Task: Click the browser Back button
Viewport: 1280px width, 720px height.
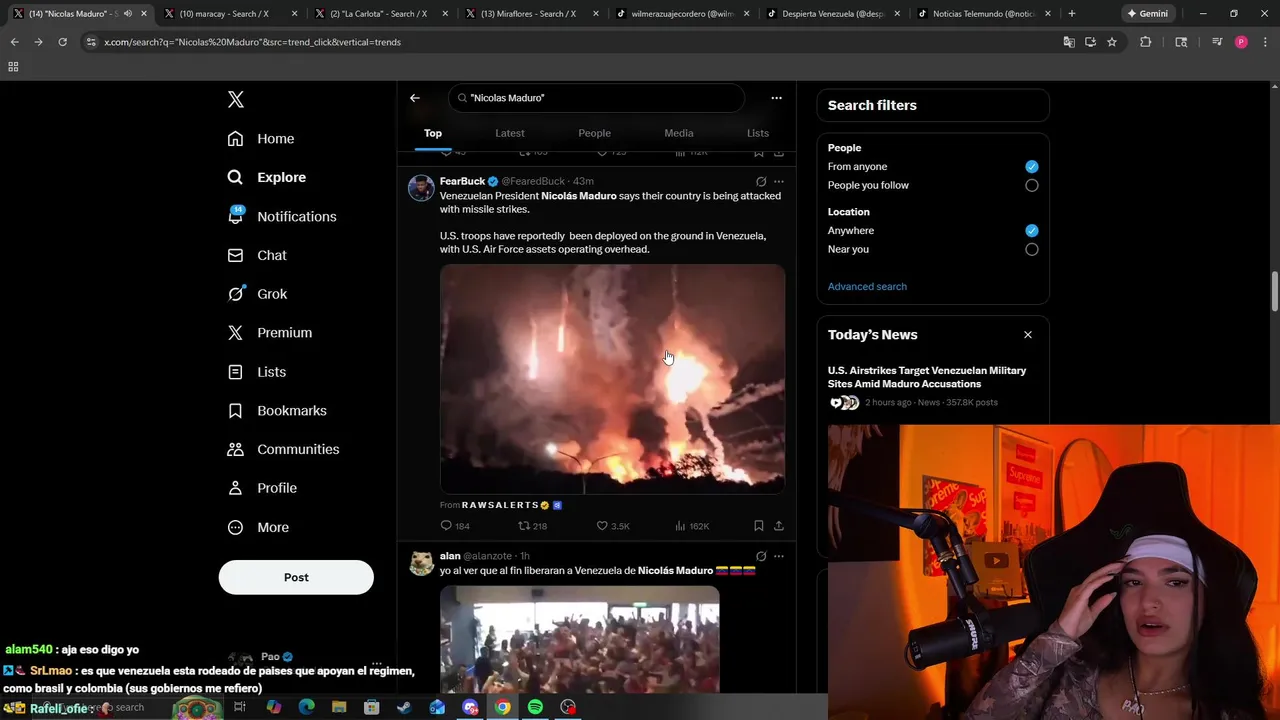Action: click(14, 42)
